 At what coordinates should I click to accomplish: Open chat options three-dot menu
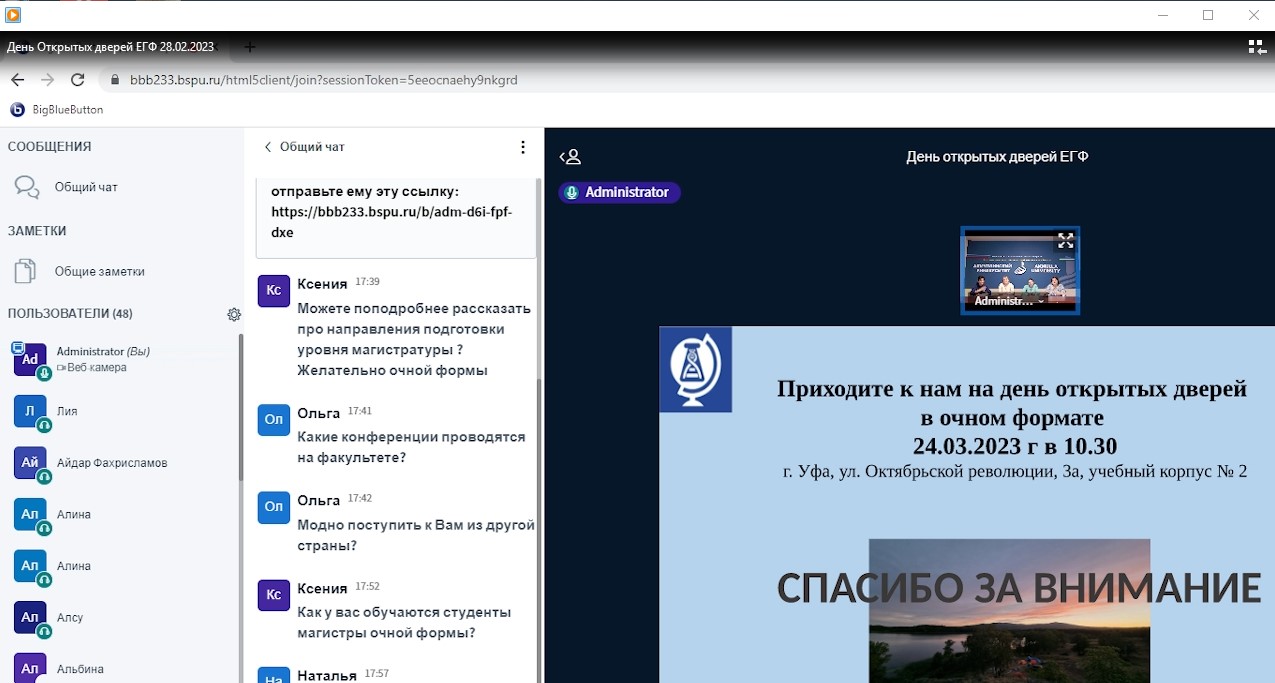tap(522, 147)
